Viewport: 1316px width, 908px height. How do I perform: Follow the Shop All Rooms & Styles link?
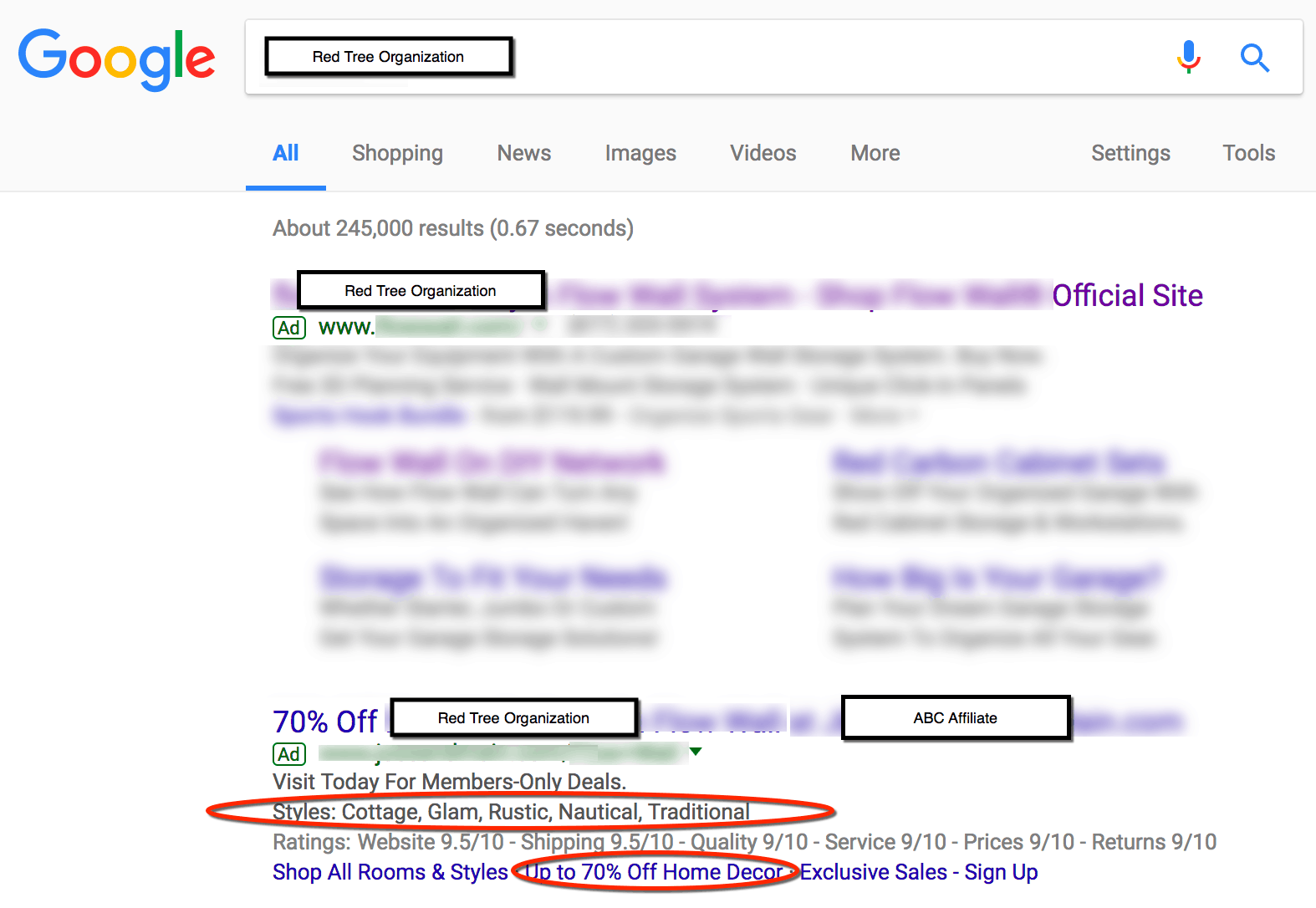[x=390, y=872]
